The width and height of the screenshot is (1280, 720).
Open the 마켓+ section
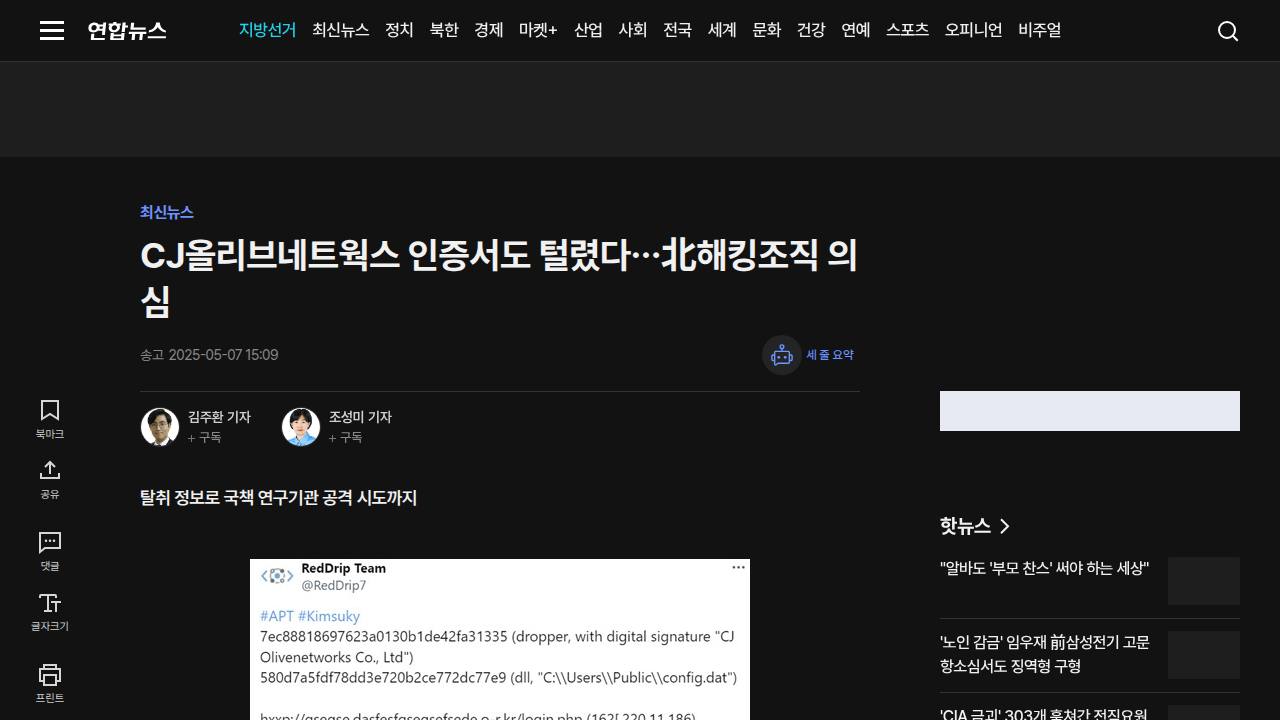click(538, 30)
